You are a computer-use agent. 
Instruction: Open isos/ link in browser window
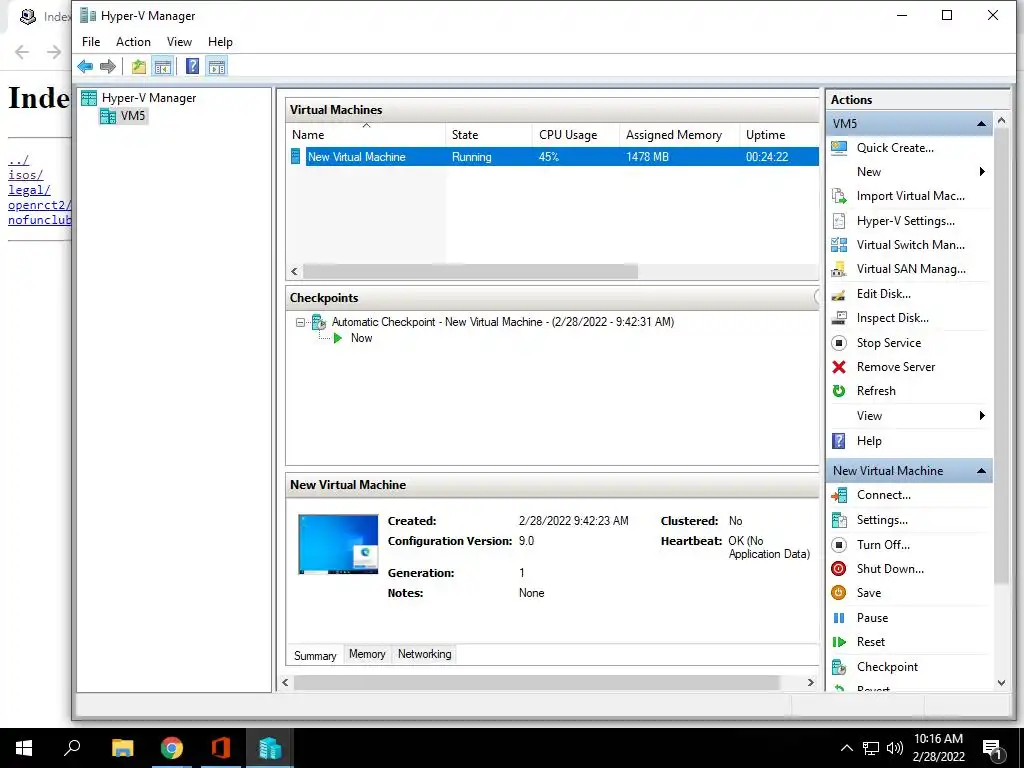pyautogui.click(x=25, y=175)
